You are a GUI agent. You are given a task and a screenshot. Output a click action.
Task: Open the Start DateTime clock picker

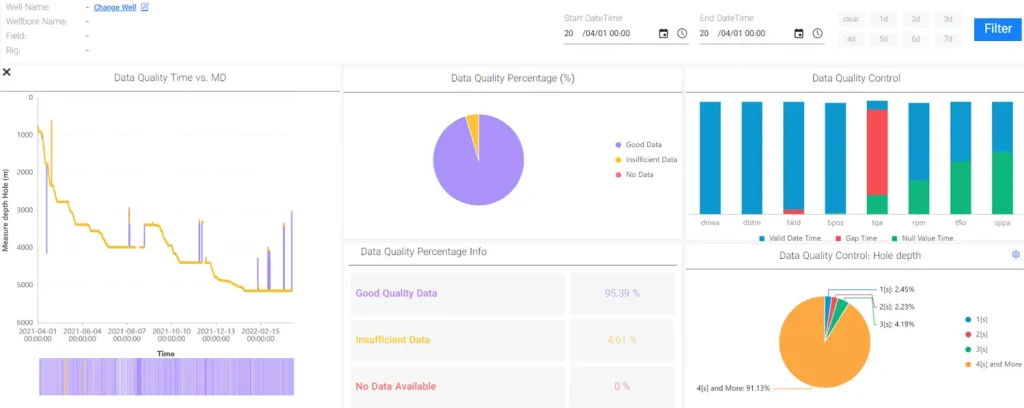682,33
